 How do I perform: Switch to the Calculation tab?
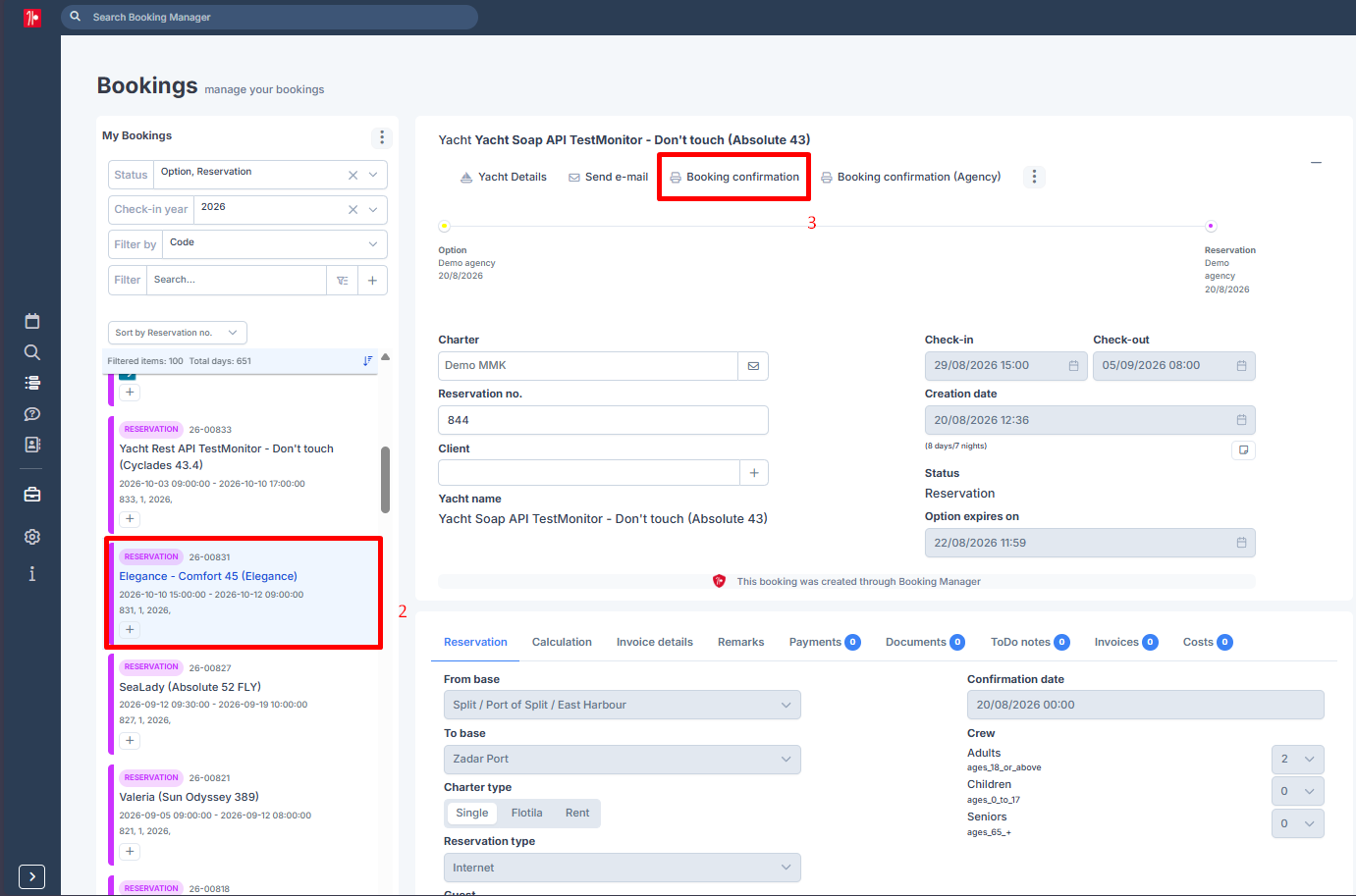point(562,643)
